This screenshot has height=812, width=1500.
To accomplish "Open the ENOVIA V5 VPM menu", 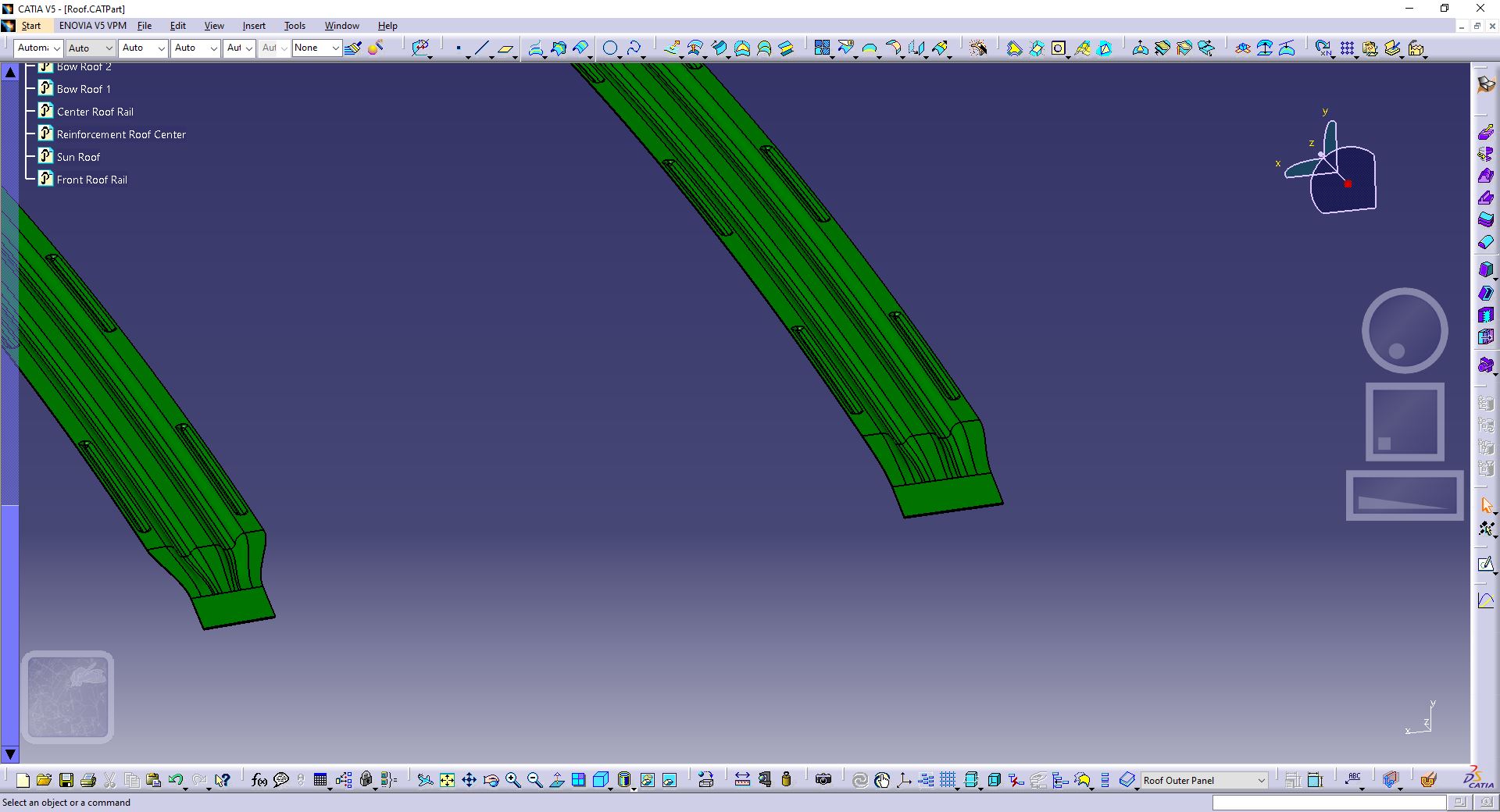I will pos(93,26).
